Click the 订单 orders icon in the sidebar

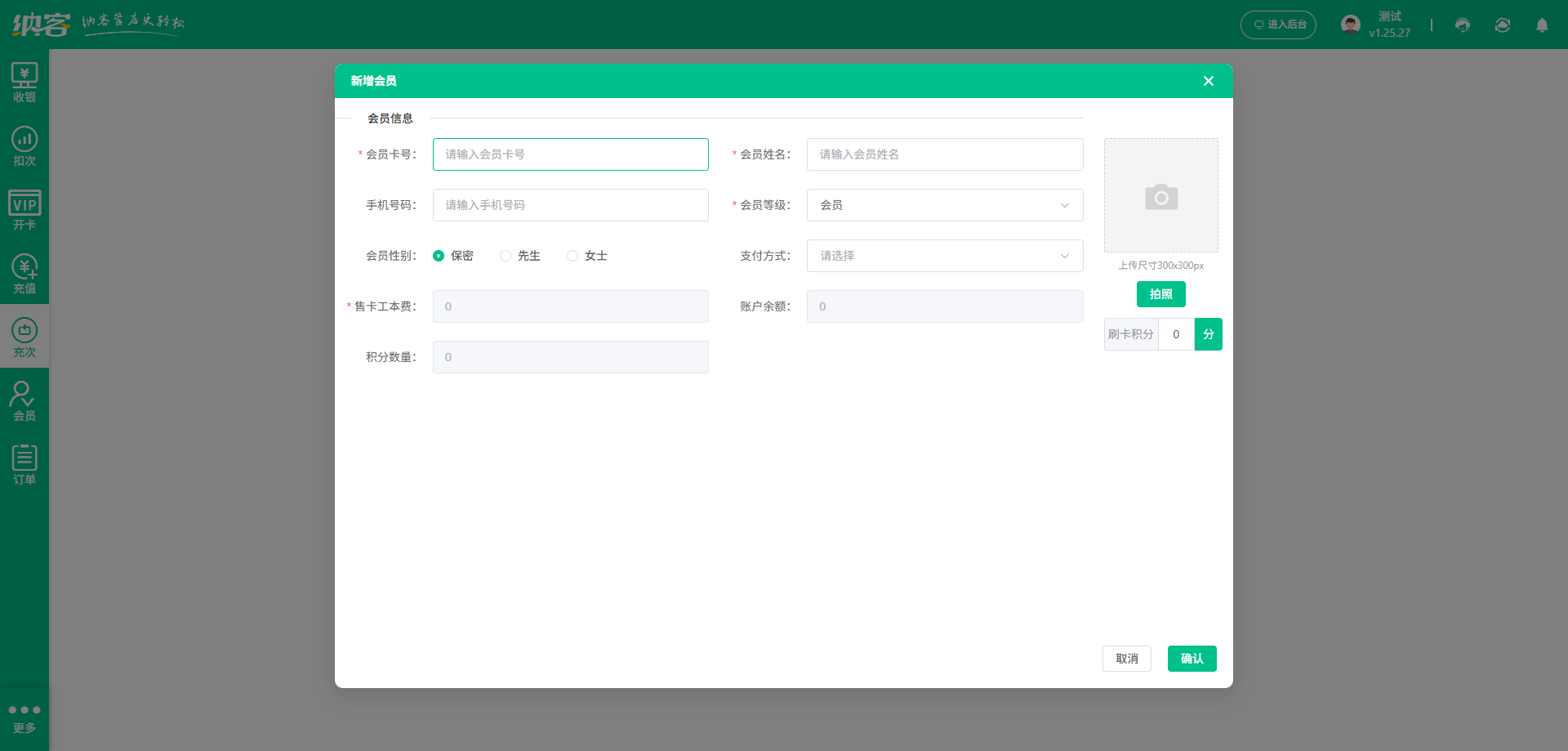coord(24,463)
